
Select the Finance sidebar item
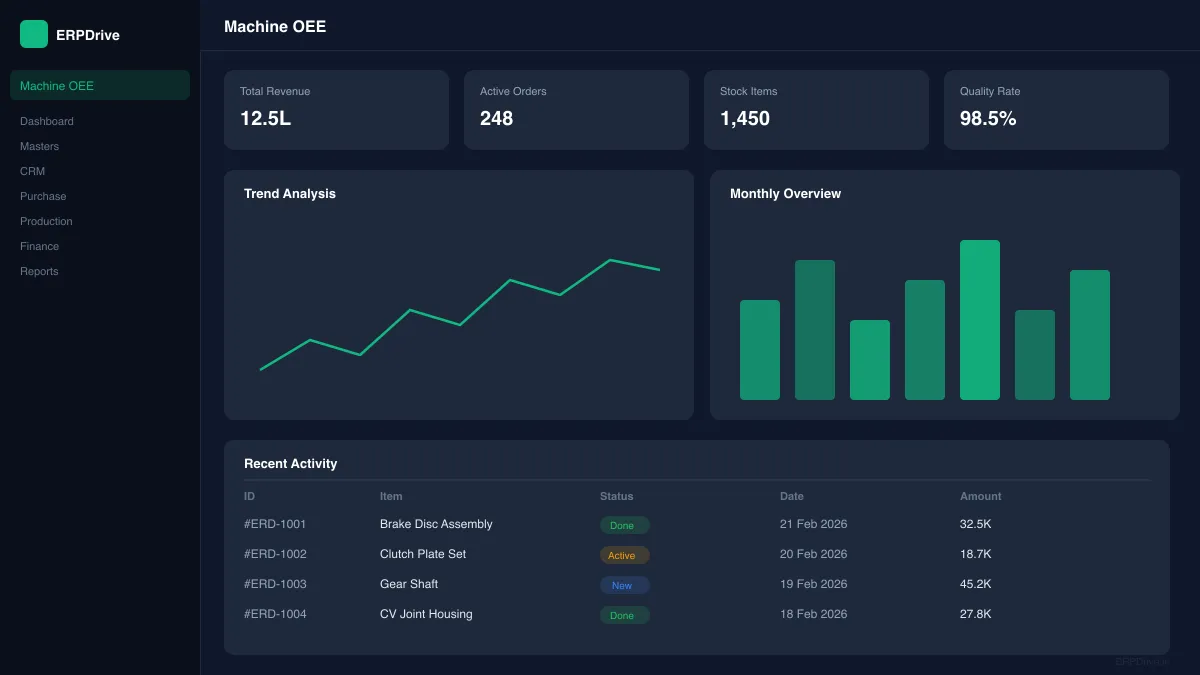point(40,246)
